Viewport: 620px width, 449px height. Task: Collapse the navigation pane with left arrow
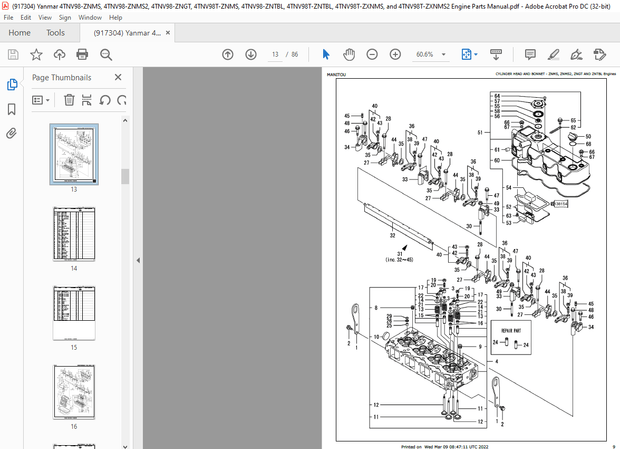(138, 260)
